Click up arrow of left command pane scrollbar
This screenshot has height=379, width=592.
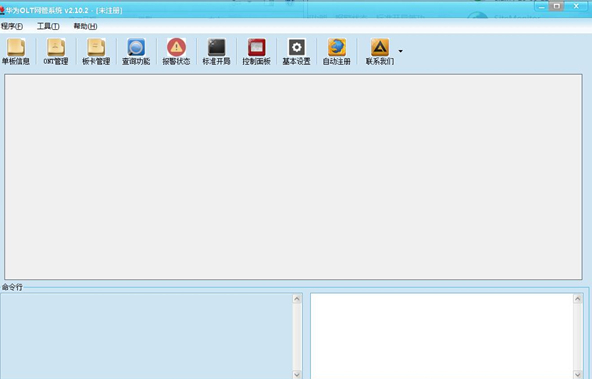point(297,299)
